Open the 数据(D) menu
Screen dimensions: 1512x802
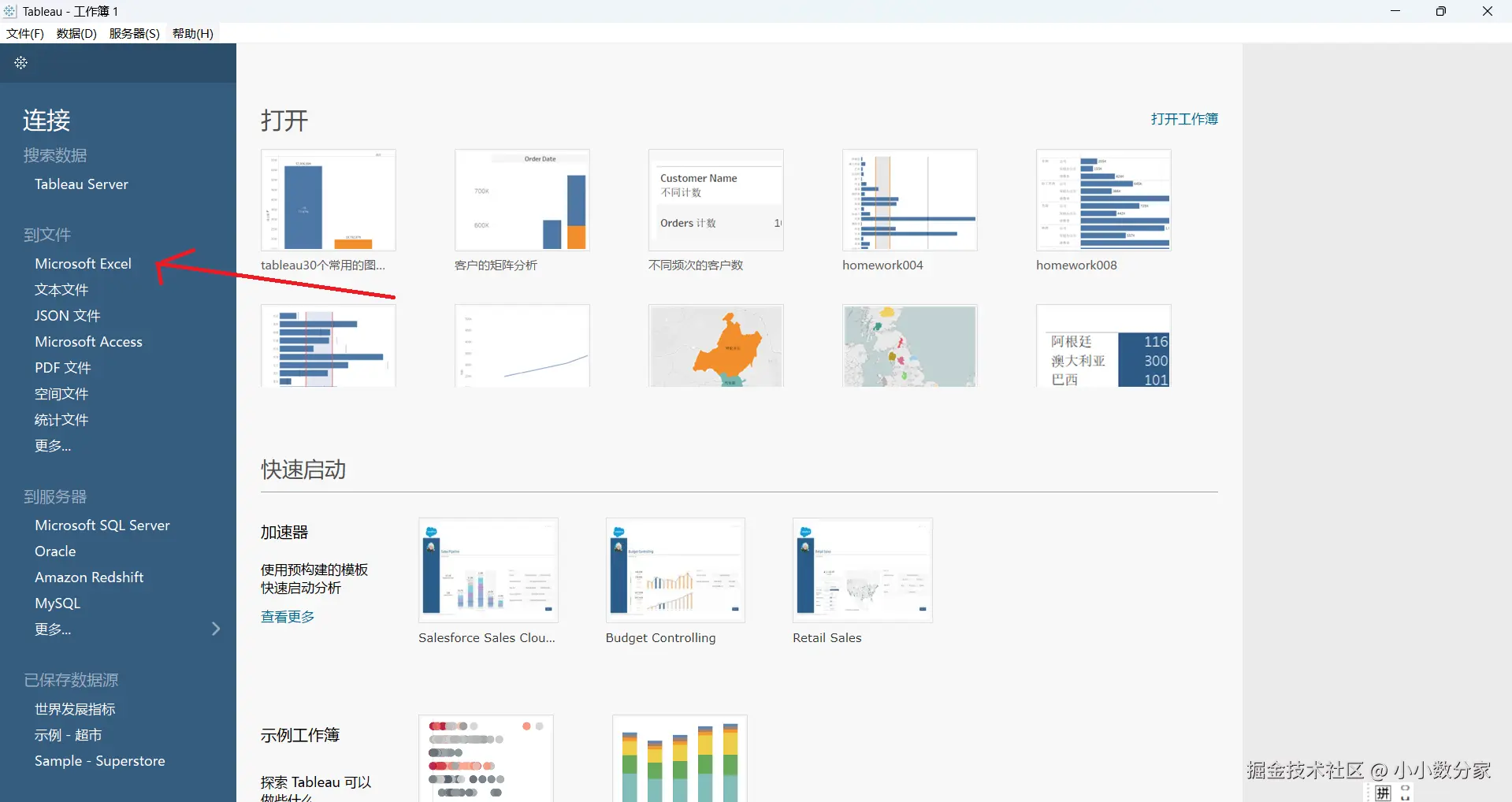coord(76,34)
